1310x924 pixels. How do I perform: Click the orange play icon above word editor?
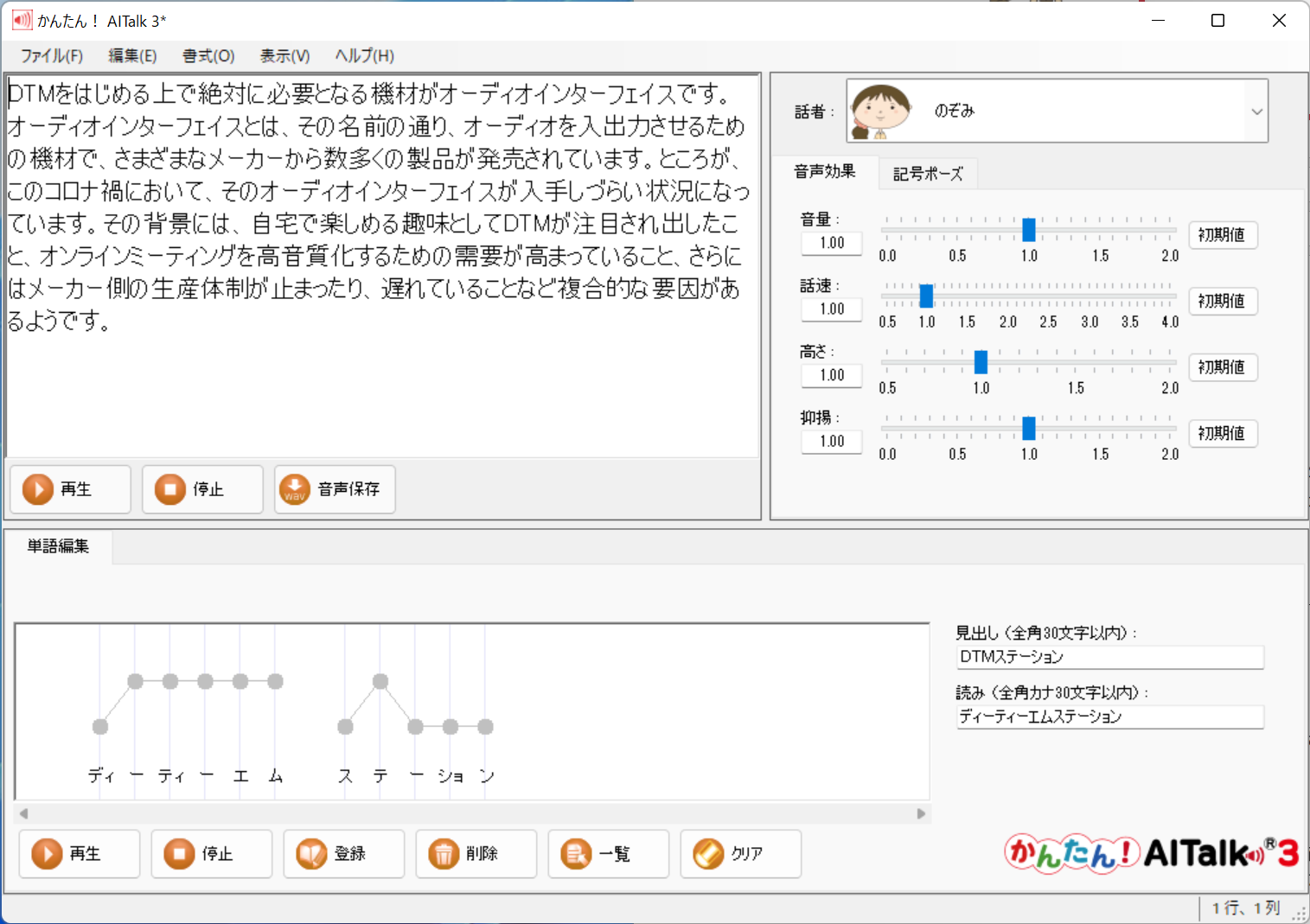coord(37,489)
